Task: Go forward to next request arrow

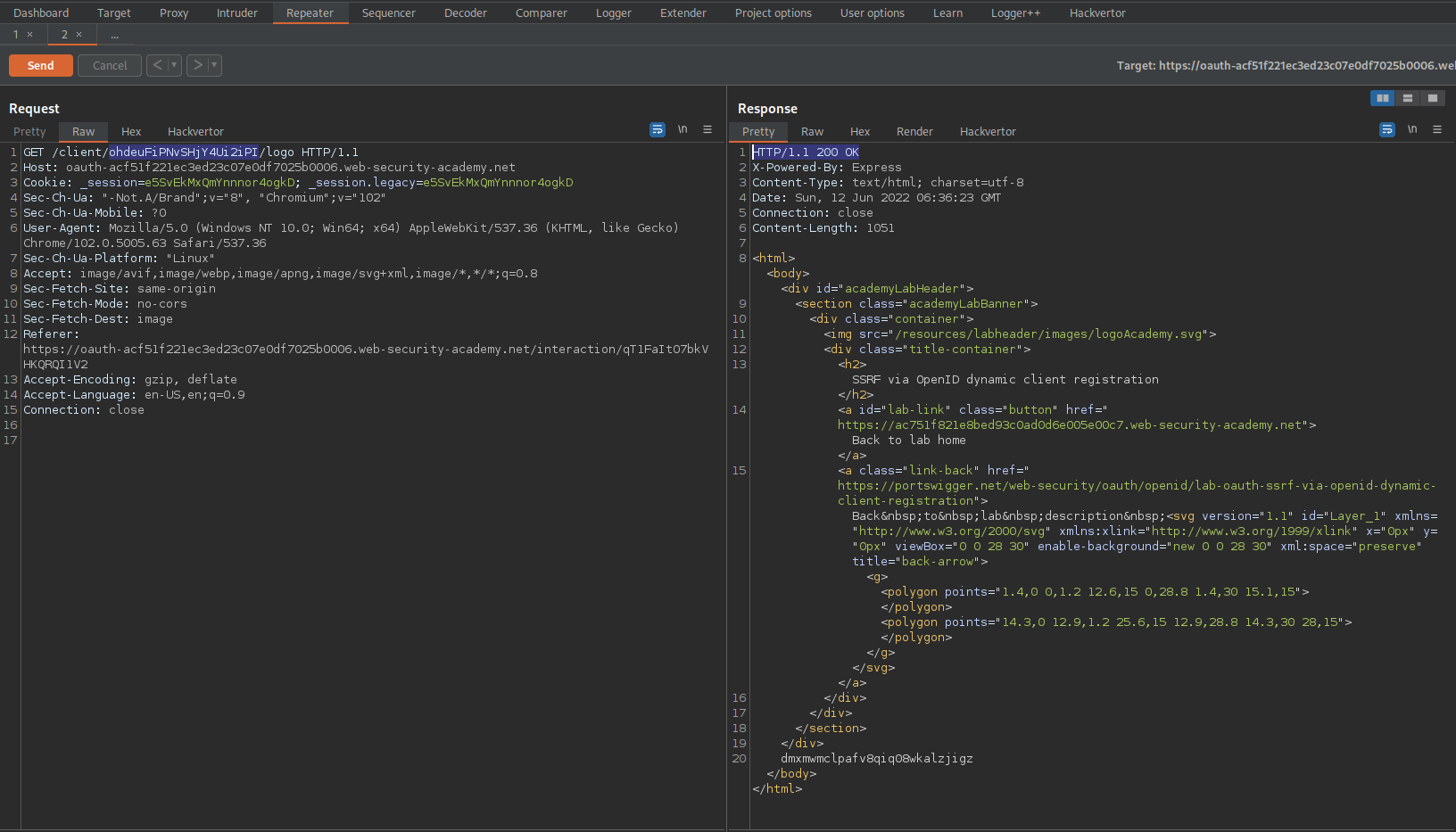Action: (197, 65)
